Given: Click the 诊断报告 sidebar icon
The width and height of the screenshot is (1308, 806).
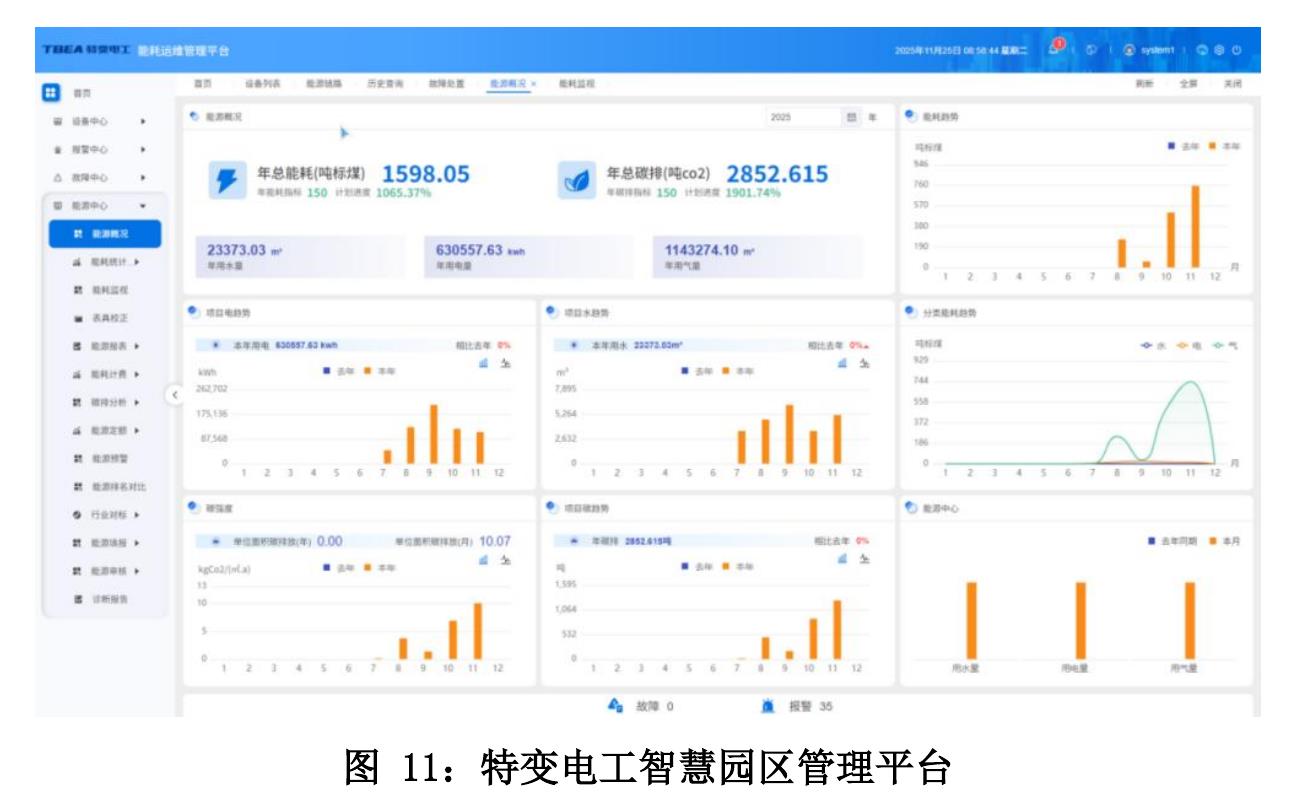Looking at the screenshot, I should [78, 600].
